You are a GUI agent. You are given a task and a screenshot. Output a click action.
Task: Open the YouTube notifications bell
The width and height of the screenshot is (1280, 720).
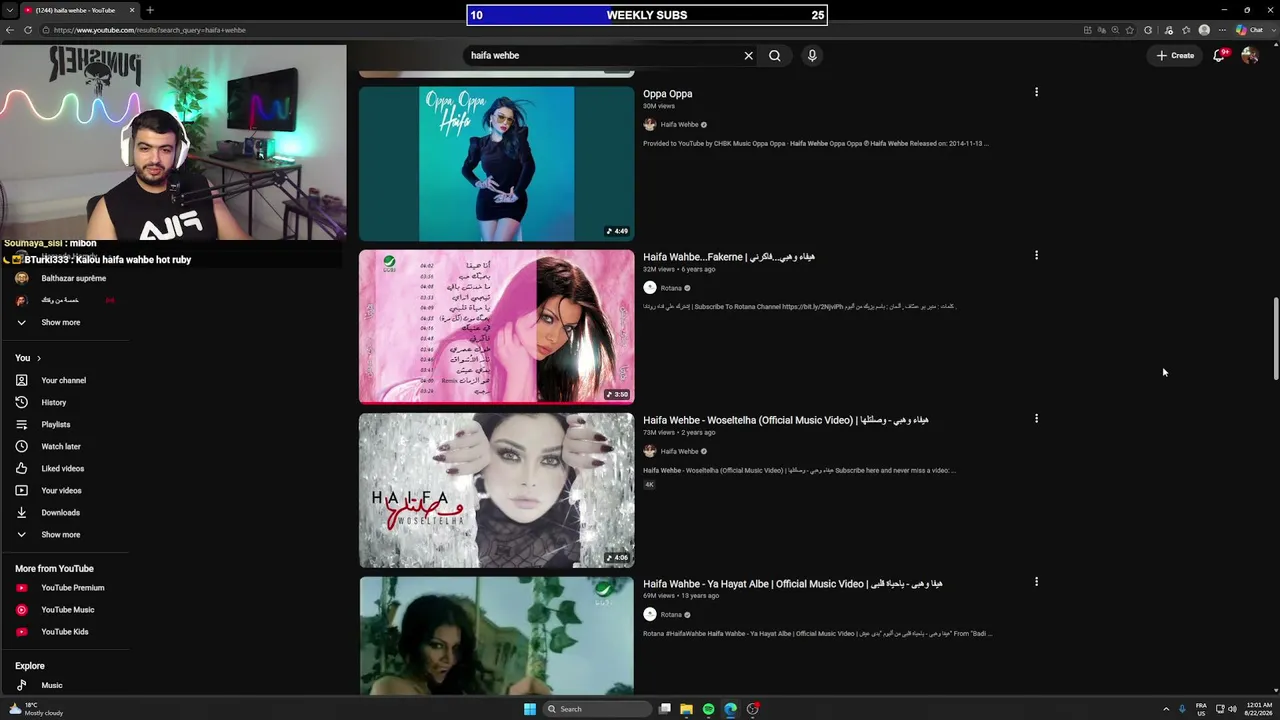[1219, 56]
